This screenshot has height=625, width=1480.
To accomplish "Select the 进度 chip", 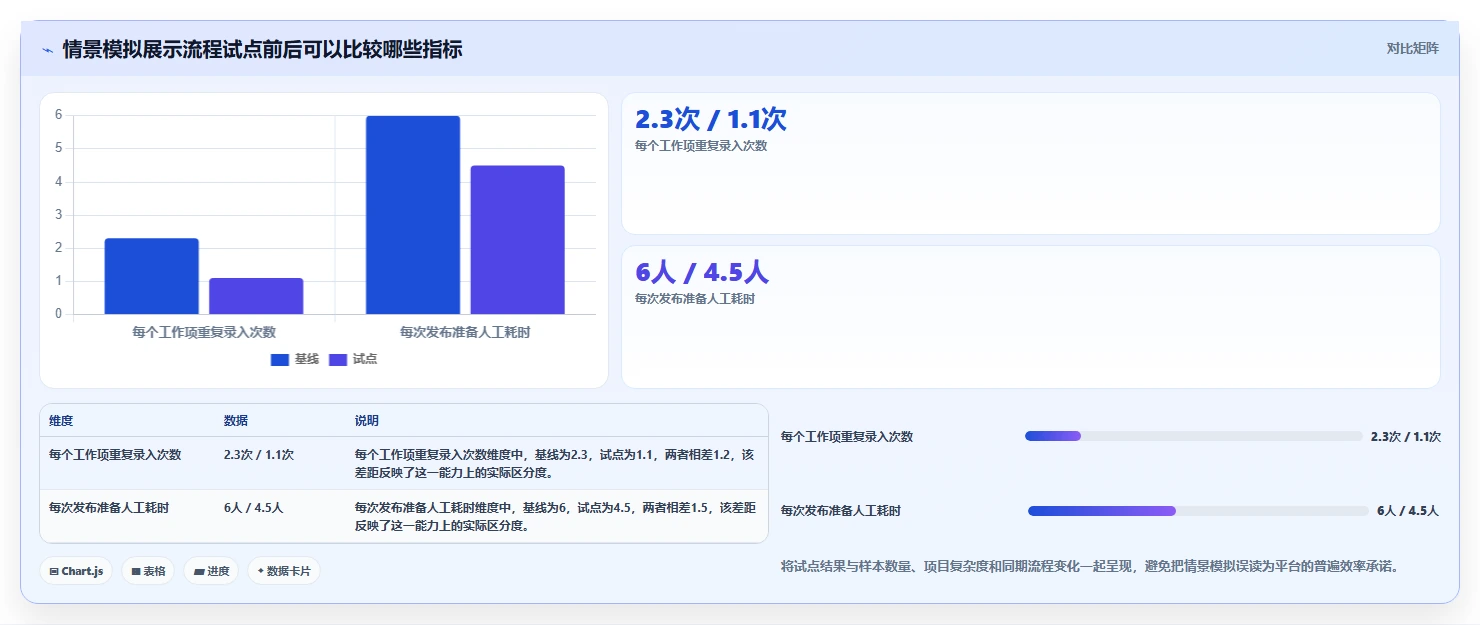I will [211, 571].
